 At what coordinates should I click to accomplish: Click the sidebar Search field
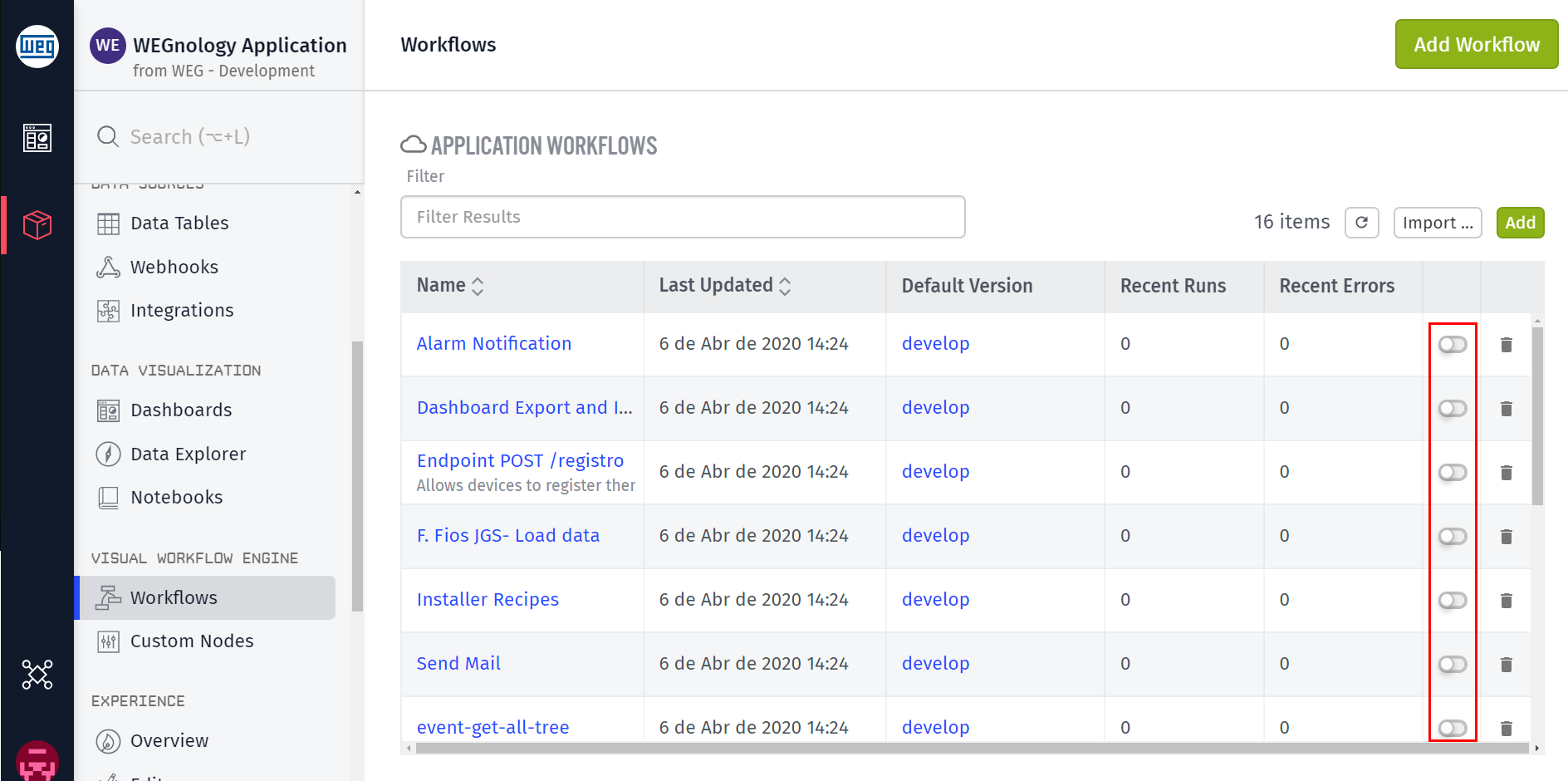coord(218,136)
